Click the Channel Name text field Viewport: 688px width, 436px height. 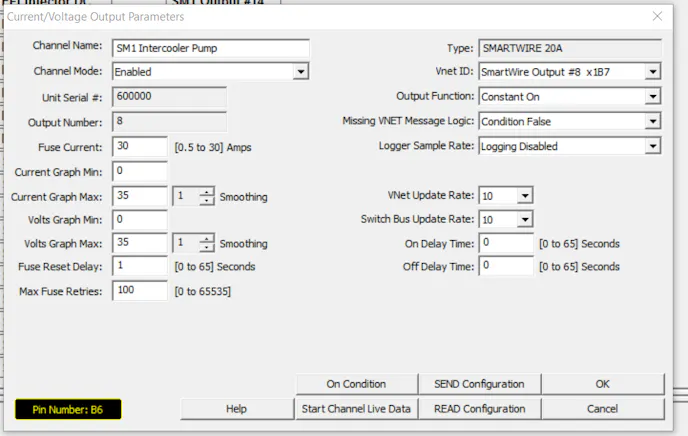click(210, 48)
